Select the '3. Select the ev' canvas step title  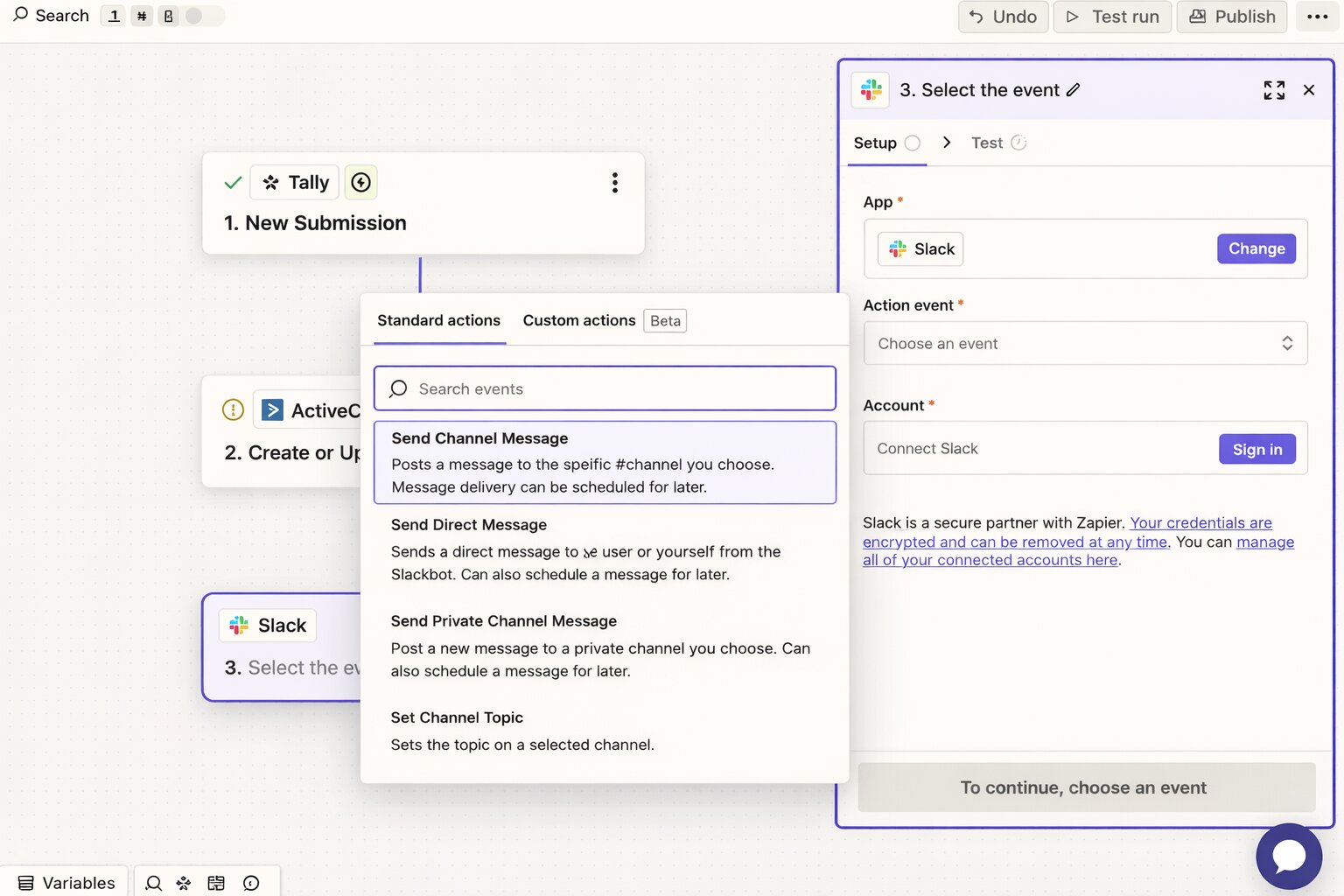[x=292, y=668]
